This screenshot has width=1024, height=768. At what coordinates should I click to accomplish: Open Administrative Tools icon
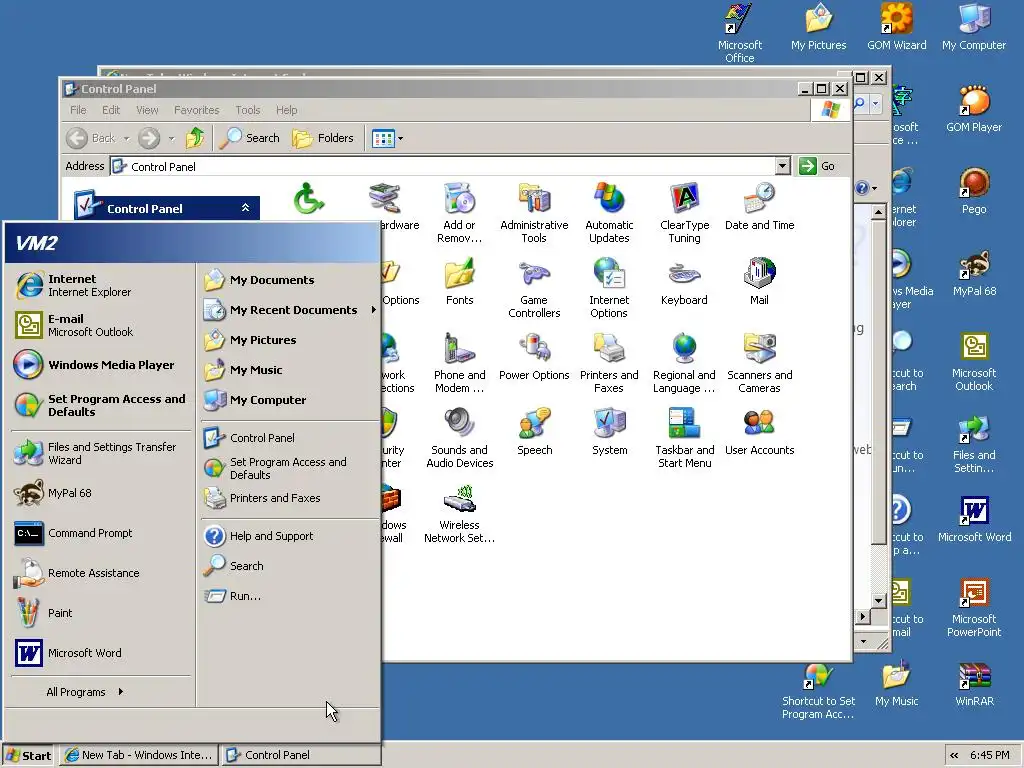[x=534, y=212]
